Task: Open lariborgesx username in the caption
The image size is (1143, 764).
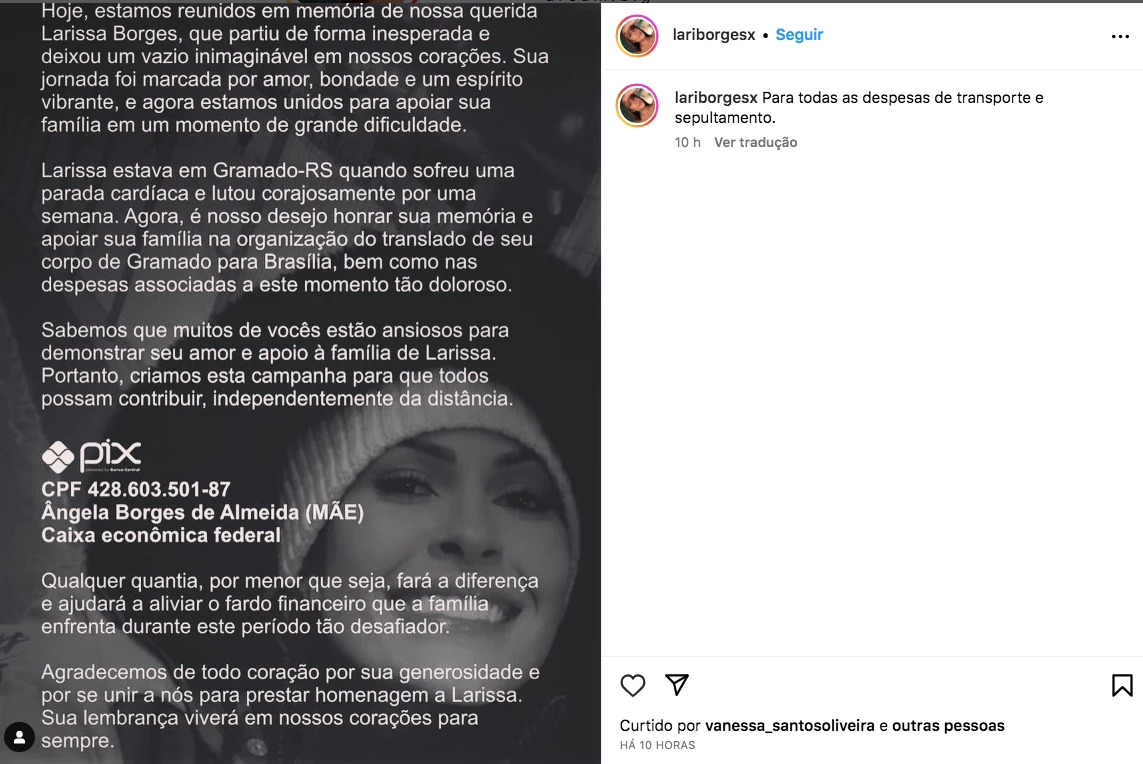Action: pos(716,98)
